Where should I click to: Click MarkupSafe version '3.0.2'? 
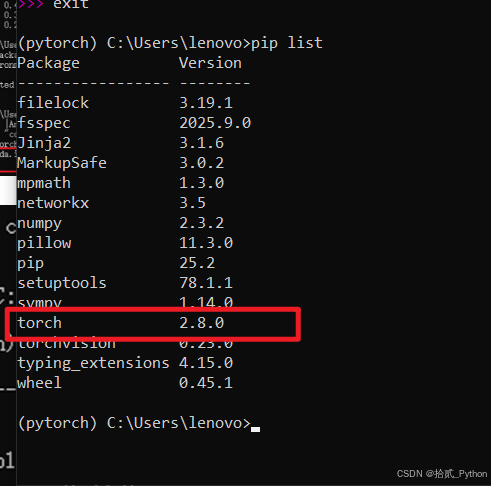[x=201, y=163]
